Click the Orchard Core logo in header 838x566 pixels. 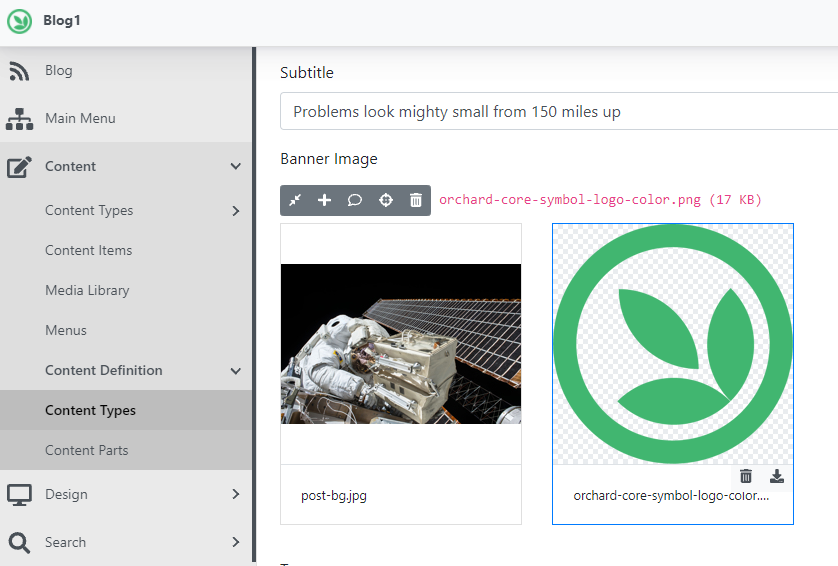[x=20, y=21]
